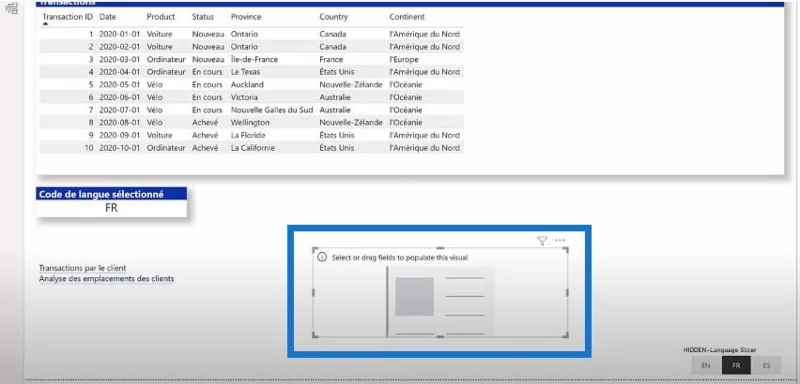Open Analyse des emplacements des clients link
Screen dimensions: 800x384
point(107,279)
